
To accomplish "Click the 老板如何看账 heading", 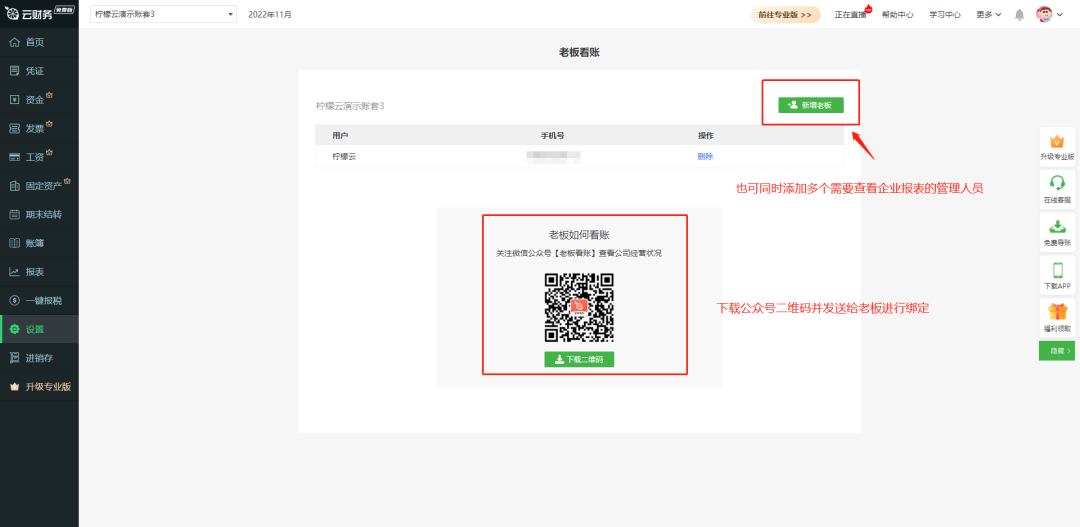I will (x=579, y=235).
